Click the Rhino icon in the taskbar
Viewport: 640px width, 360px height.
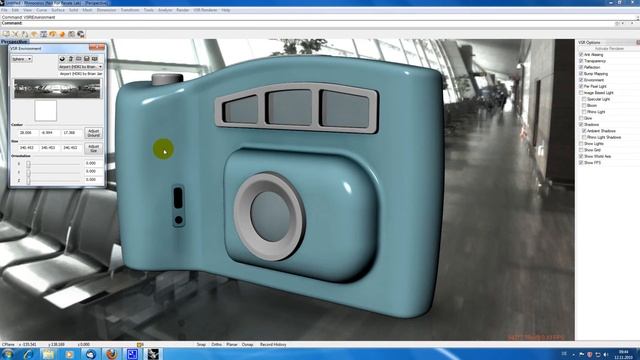pos(153,354)
